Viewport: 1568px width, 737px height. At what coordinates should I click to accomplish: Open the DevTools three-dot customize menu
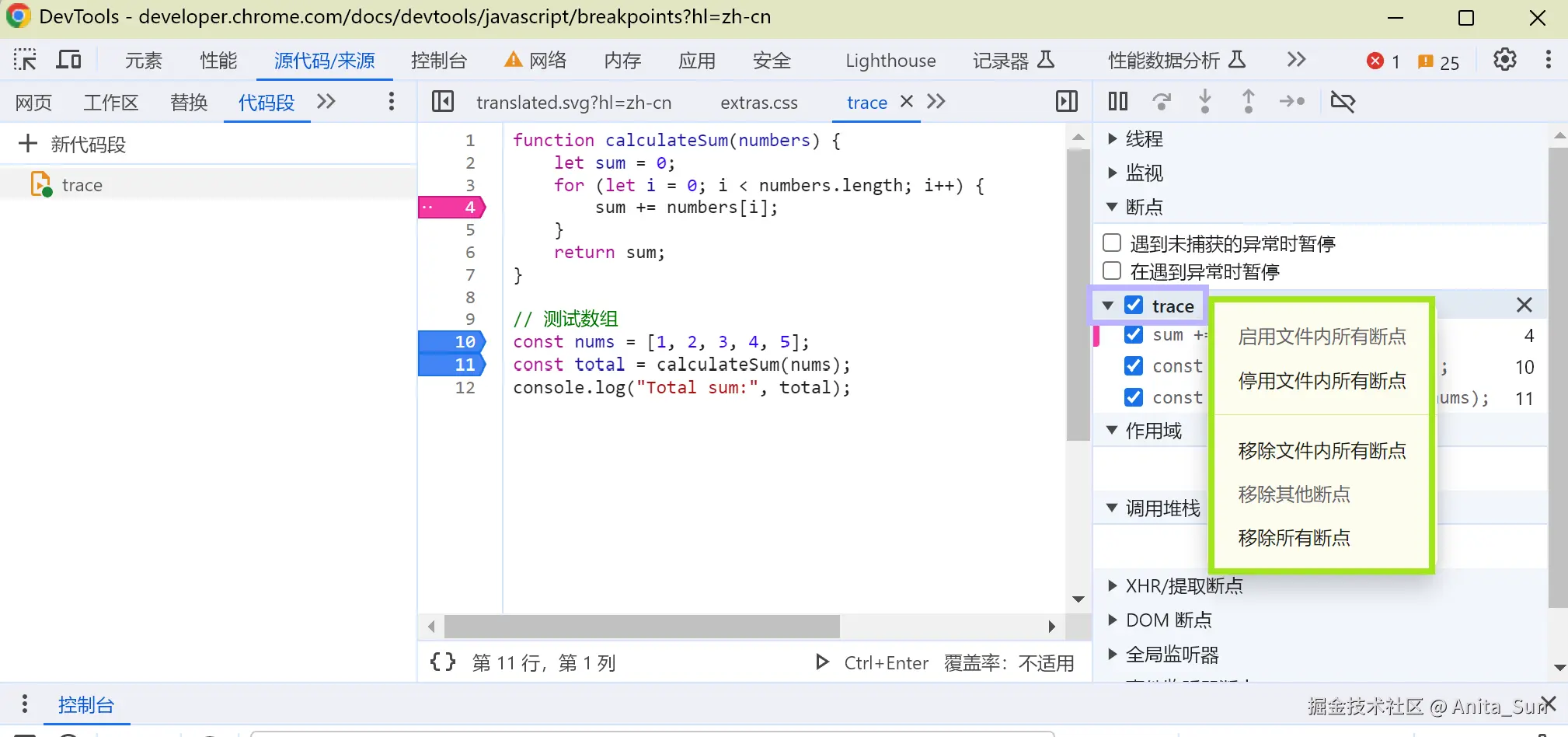coord(1549,60)
